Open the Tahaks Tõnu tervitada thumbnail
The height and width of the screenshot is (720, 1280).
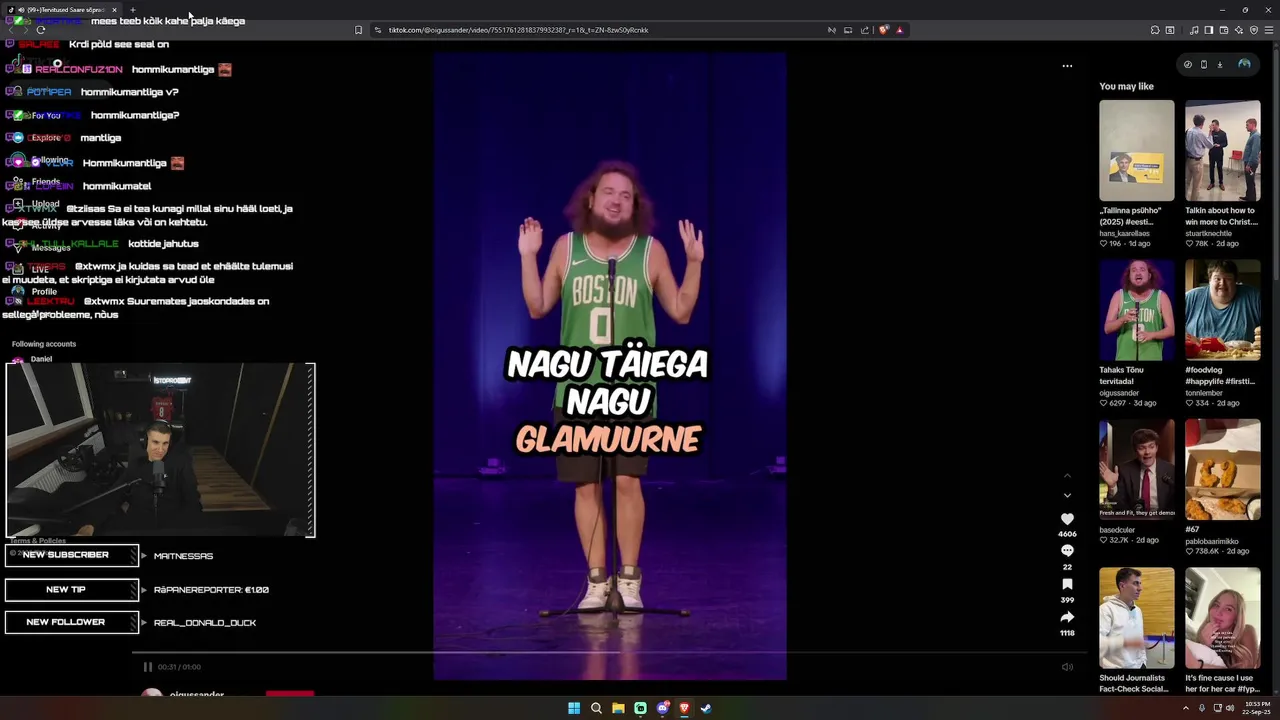tap(1137, 310)
